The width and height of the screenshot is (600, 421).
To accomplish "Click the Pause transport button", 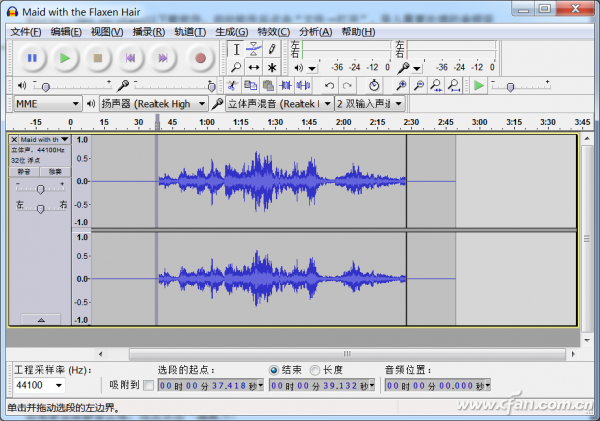I will coord(32,58).
